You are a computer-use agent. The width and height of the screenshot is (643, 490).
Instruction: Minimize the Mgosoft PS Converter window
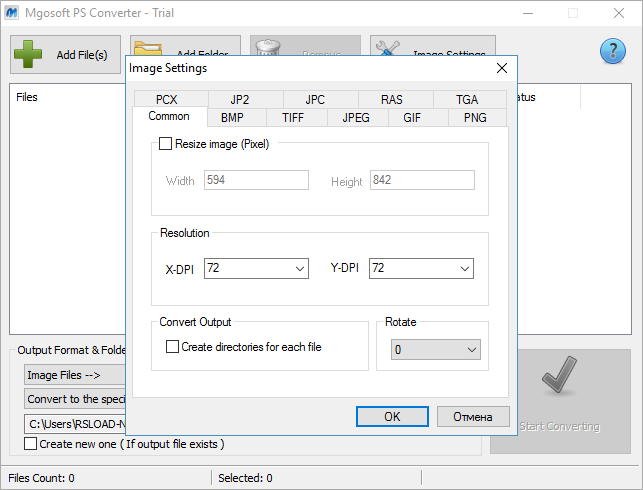[528, 13]
